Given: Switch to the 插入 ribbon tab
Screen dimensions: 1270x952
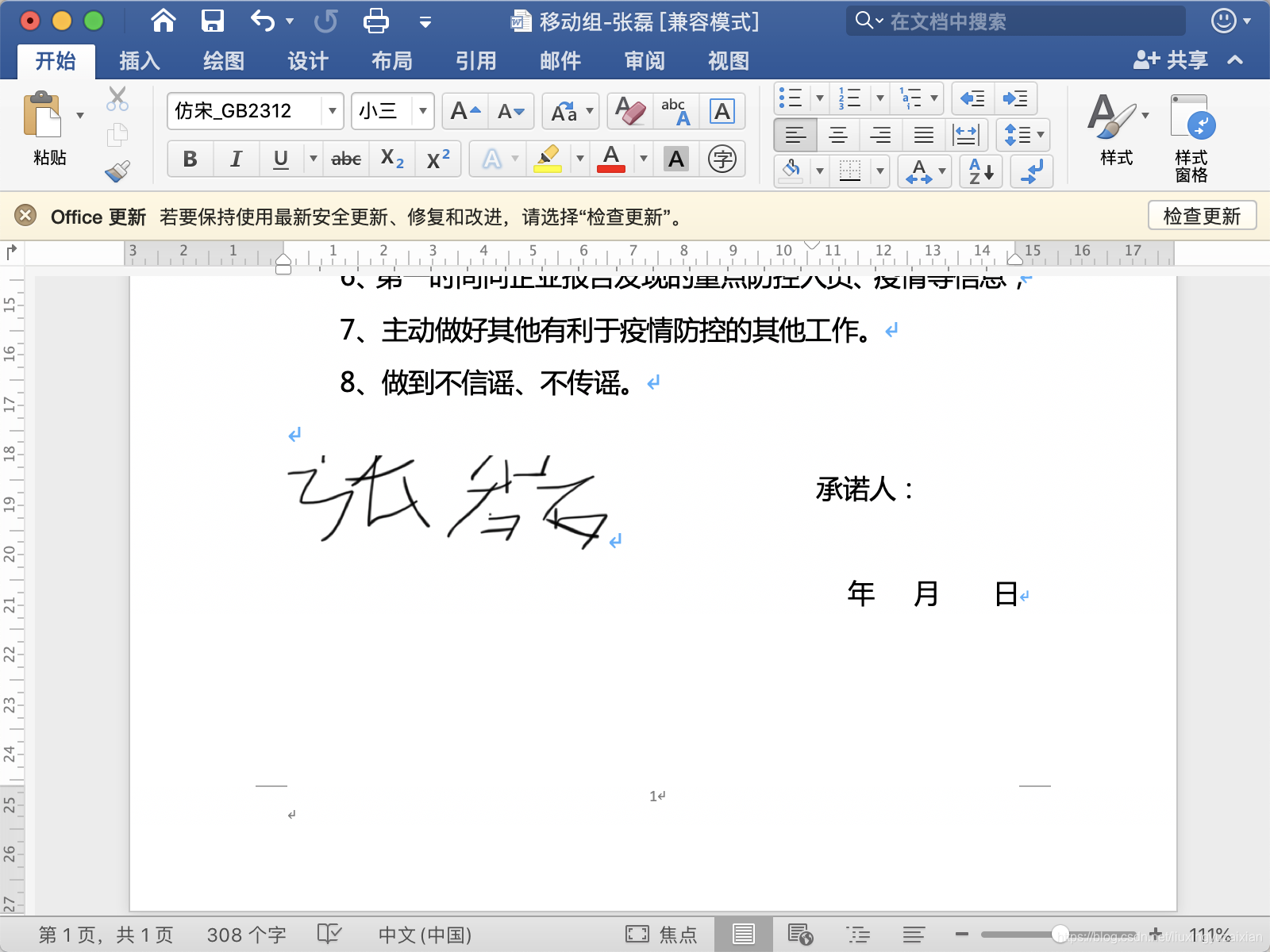Looking at the screenshot, I should click(x=139, y=60).
